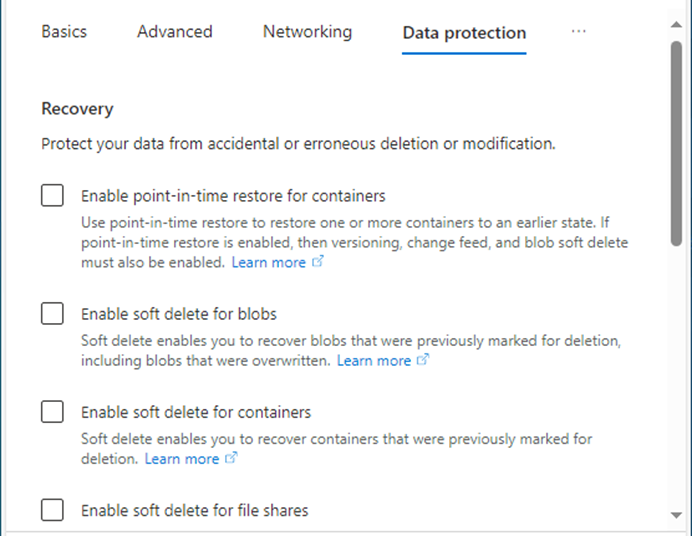The width and height of the screenshot is (692, 536).
Task: Go to the Networking tab
Action: point(308,32)
